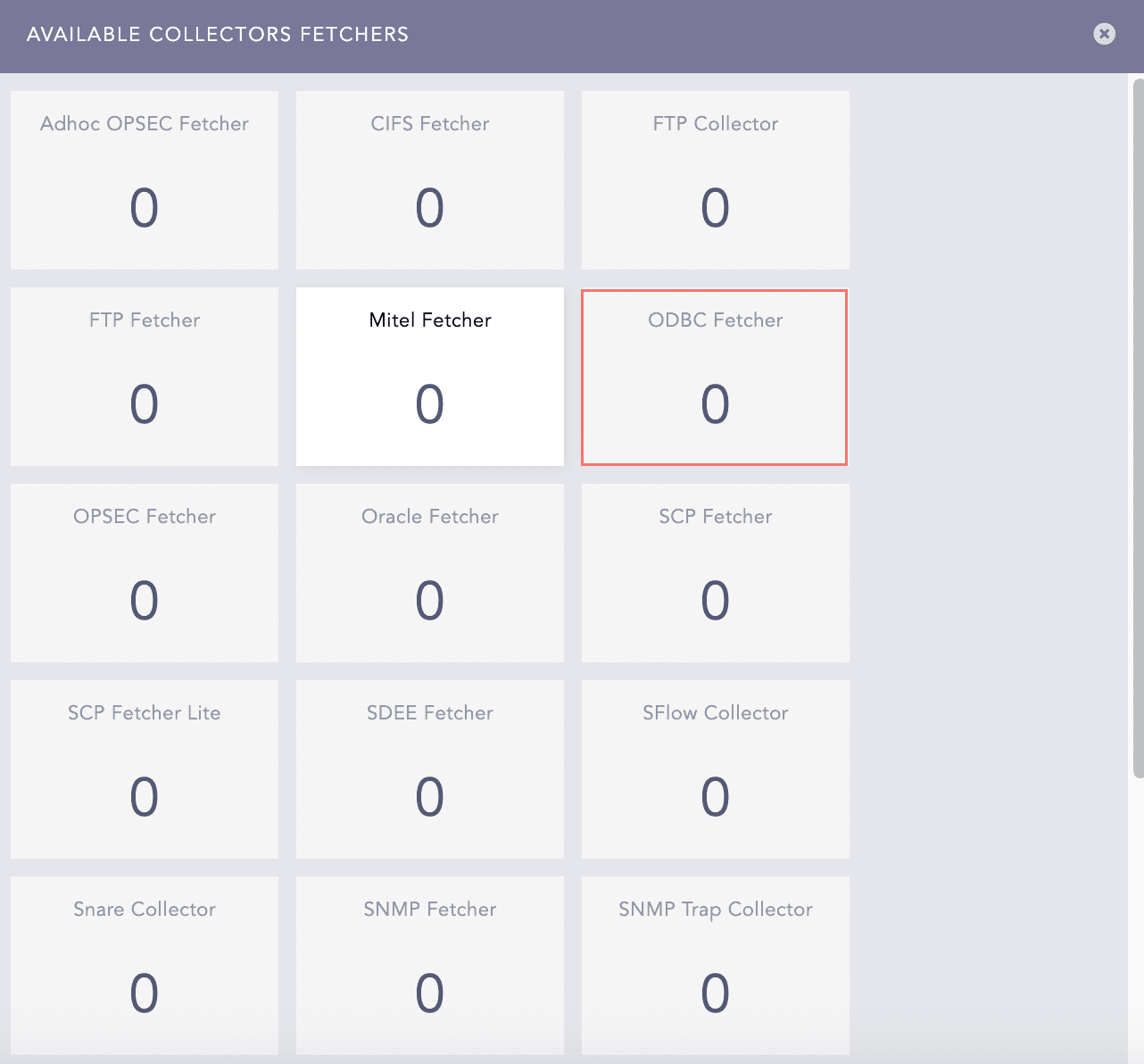This screenshot has width=1144, height=1064.
Task: Click the SDEE Fetcher tile
Action: pos(430,769)
